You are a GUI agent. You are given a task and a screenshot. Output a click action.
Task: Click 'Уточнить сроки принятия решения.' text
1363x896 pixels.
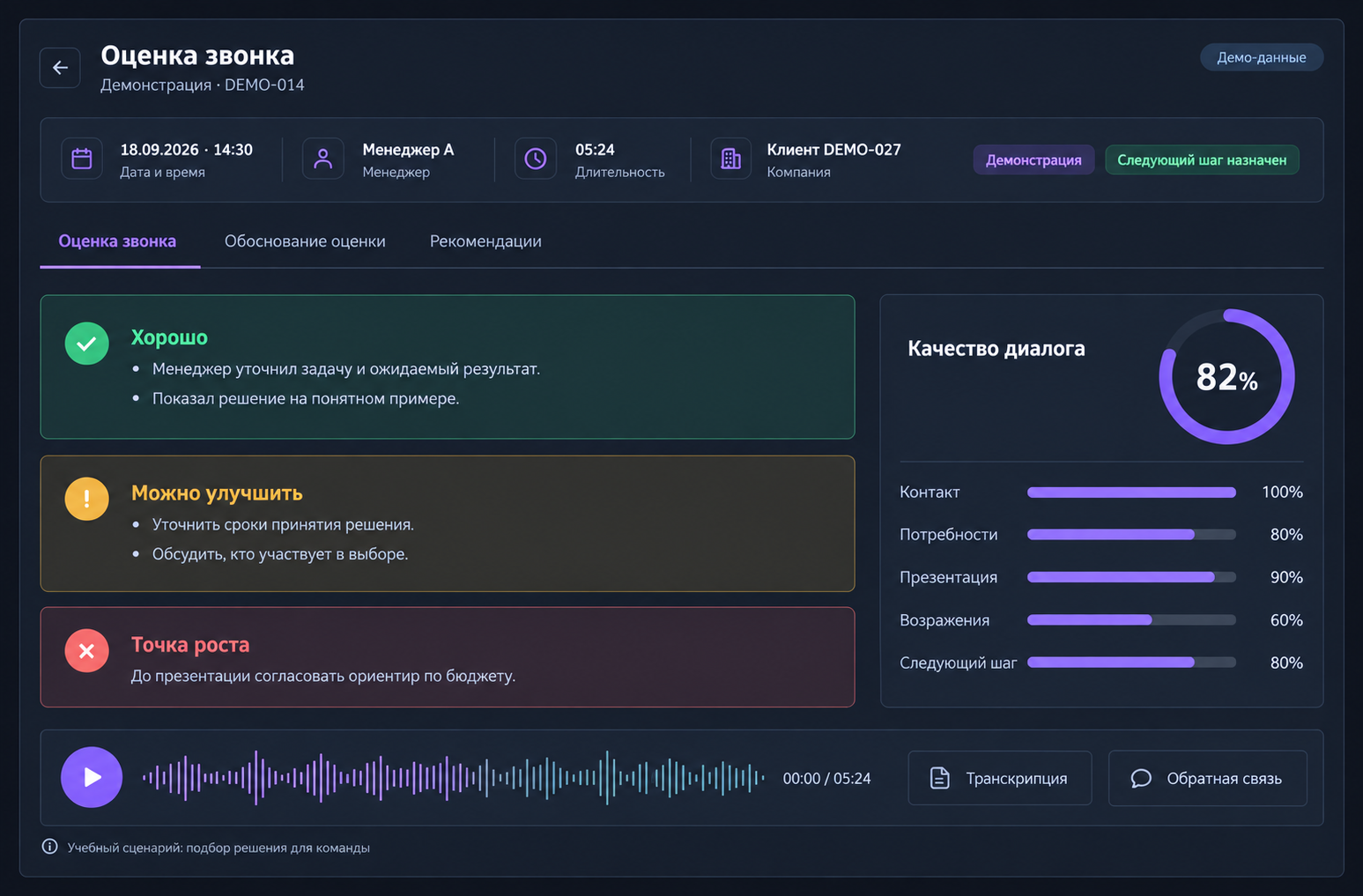283,525
